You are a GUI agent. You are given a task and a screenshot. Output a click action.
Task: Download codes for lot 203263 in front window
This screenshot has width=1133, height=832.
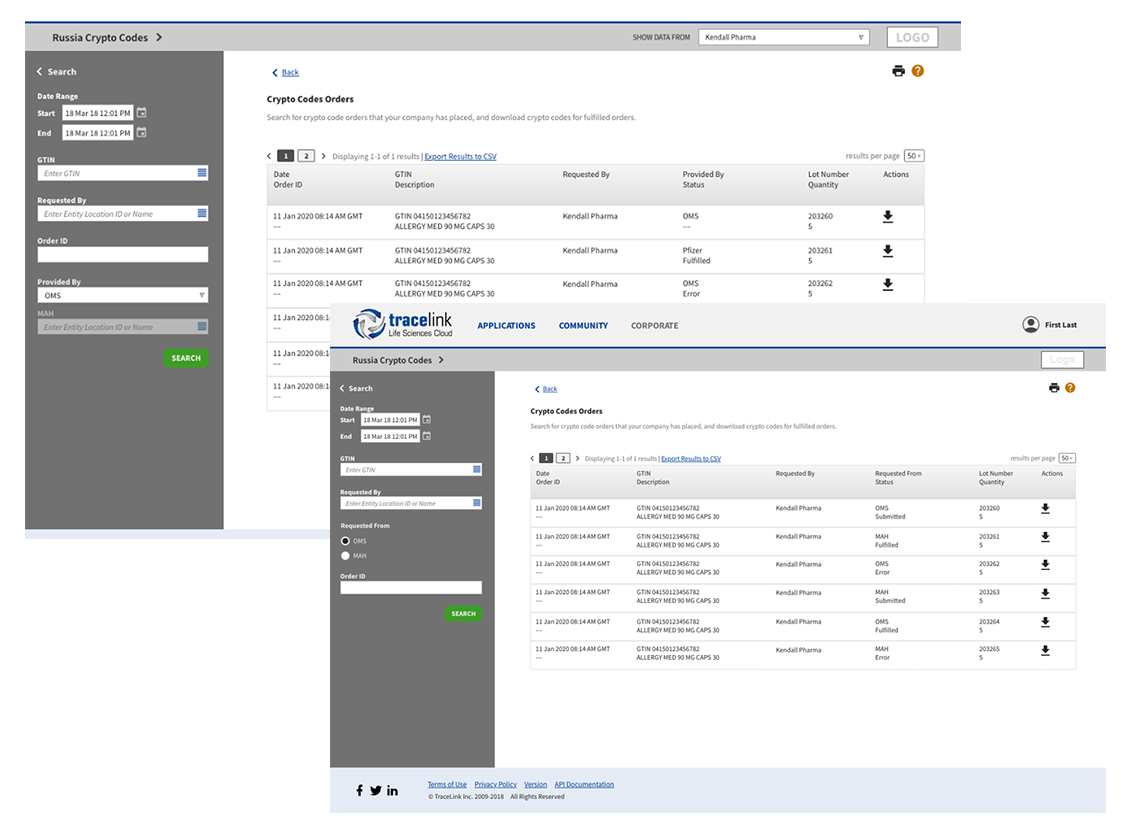1045,594
